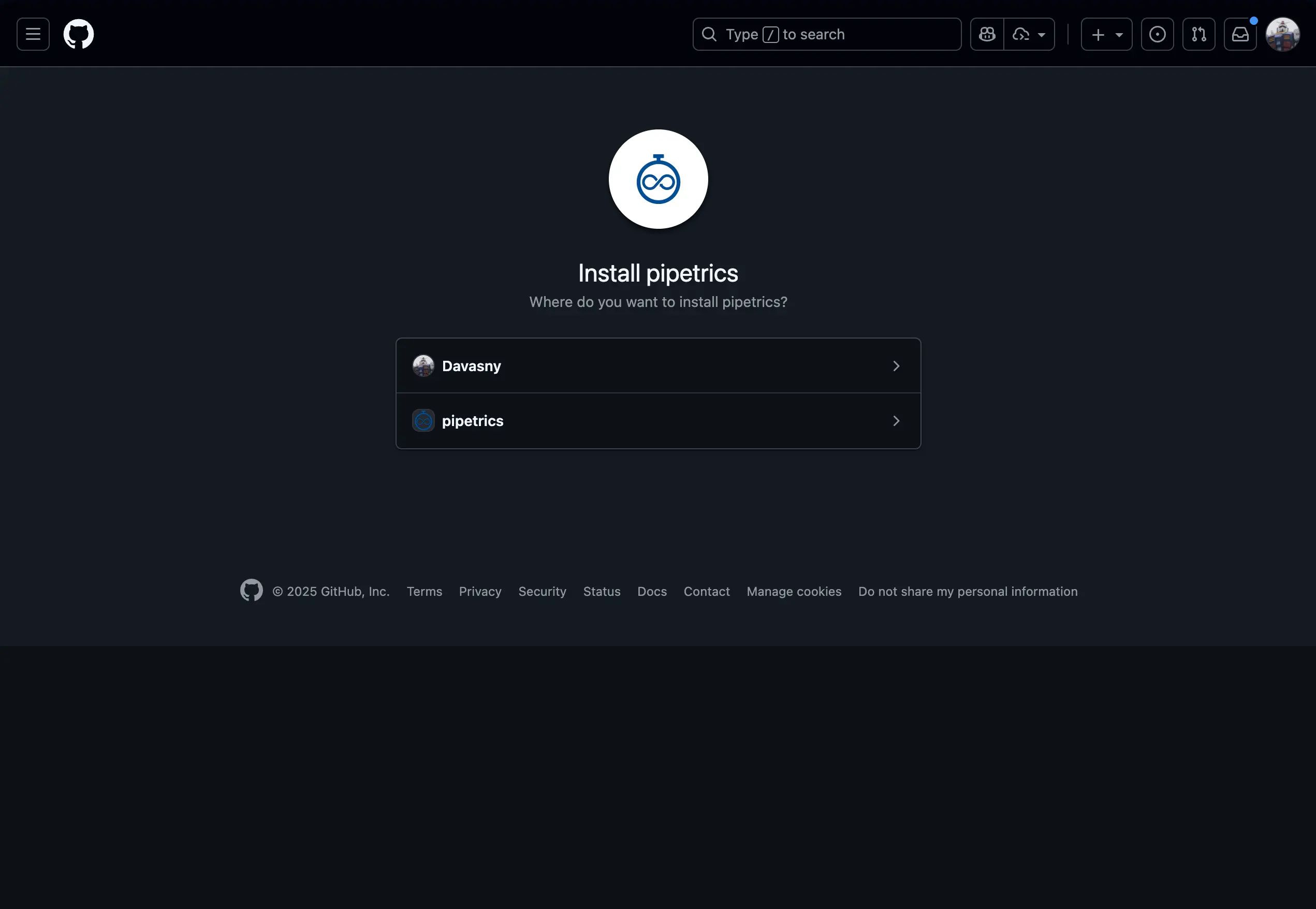The image size is (1316, 909).
Task: Click the pipetrics app logo circle
Action: [x=657, y=179]
